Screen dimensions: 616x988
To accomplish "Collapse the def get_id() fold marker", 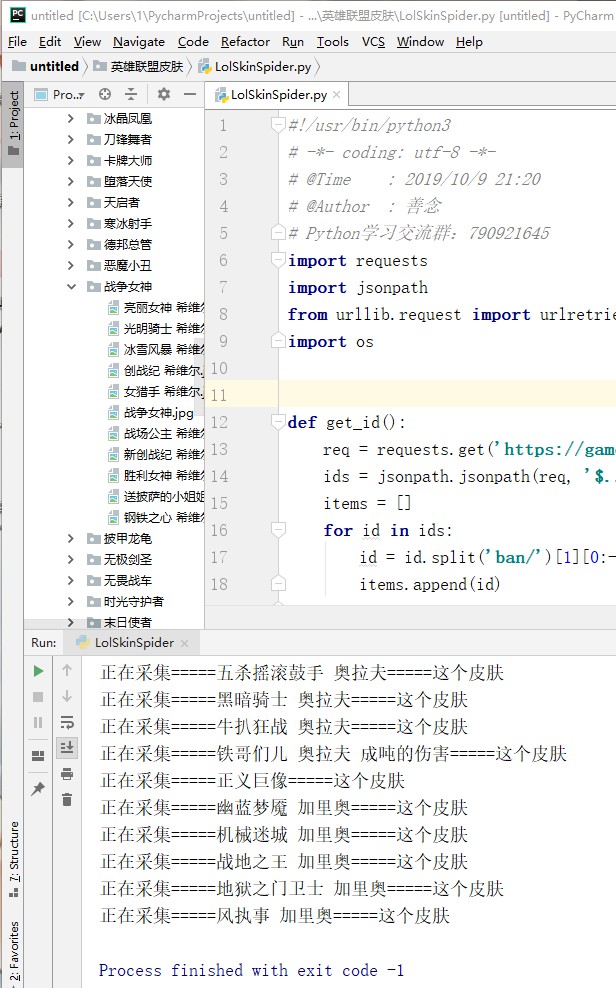I will pyautogui.click(x=278, y=422).
